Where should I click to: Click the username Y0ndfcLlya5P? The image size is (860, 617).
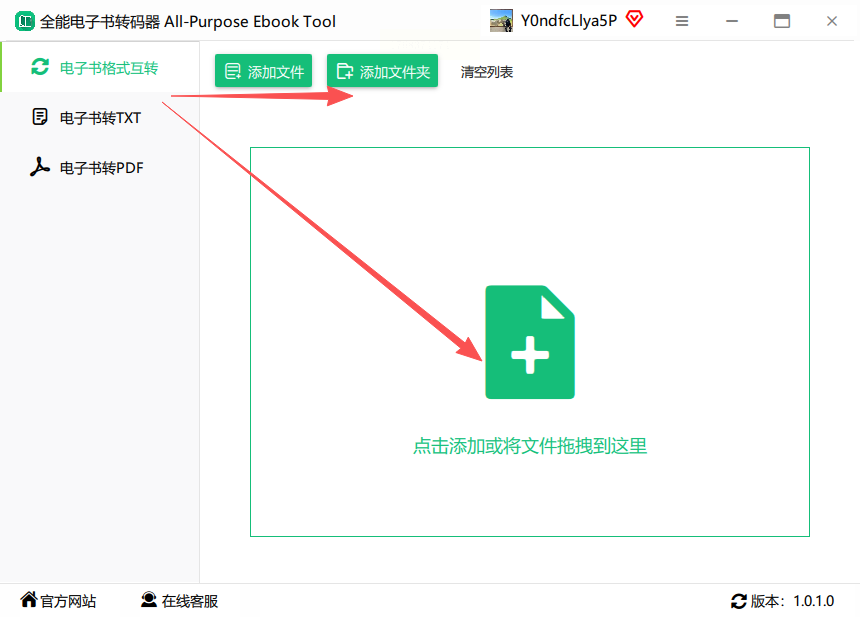(569, 21)
